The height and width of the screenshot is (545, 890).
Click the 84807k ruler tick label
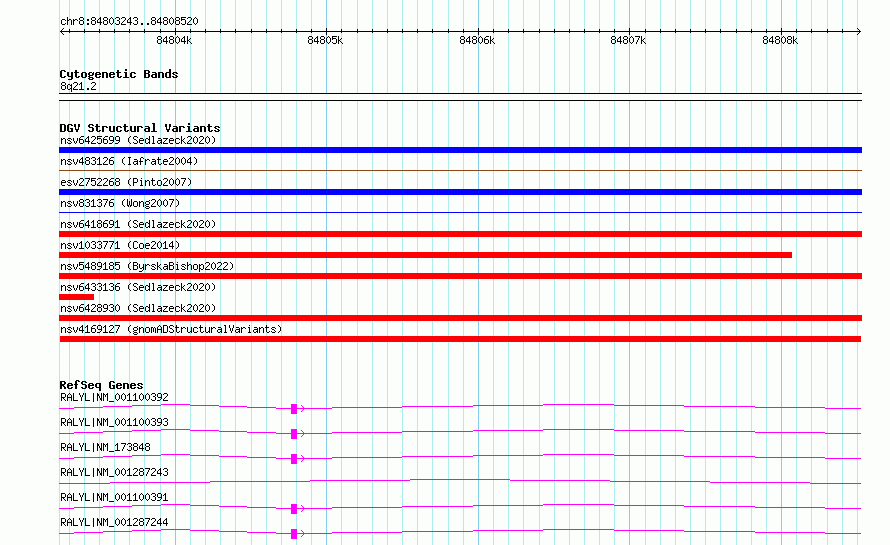[628, 40]
